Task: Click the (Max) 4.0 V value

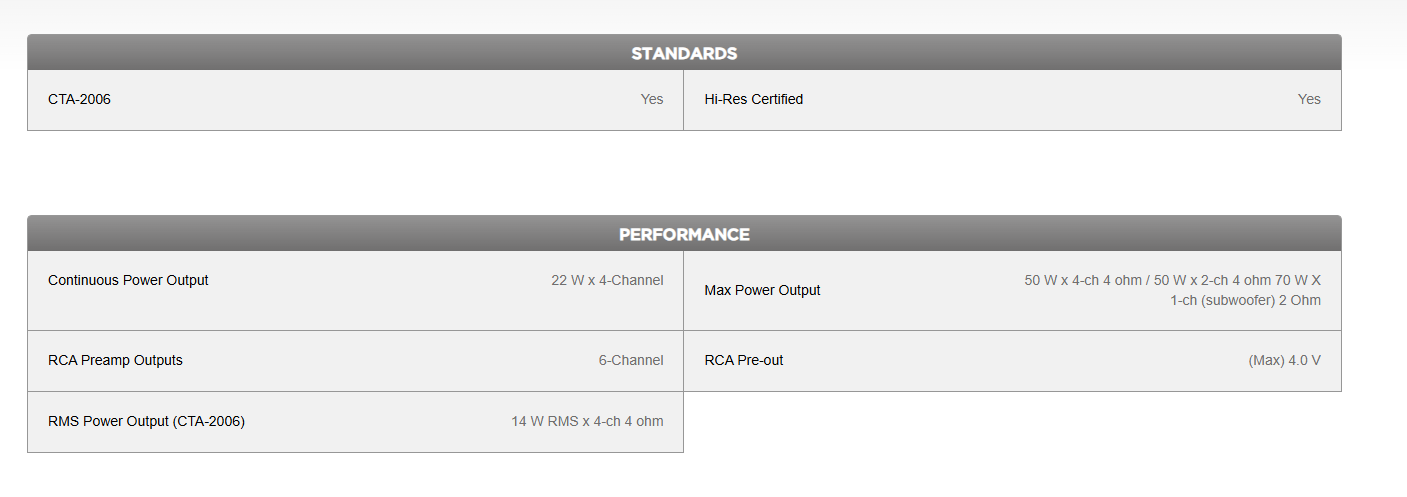Action: tap(1284, 360)
